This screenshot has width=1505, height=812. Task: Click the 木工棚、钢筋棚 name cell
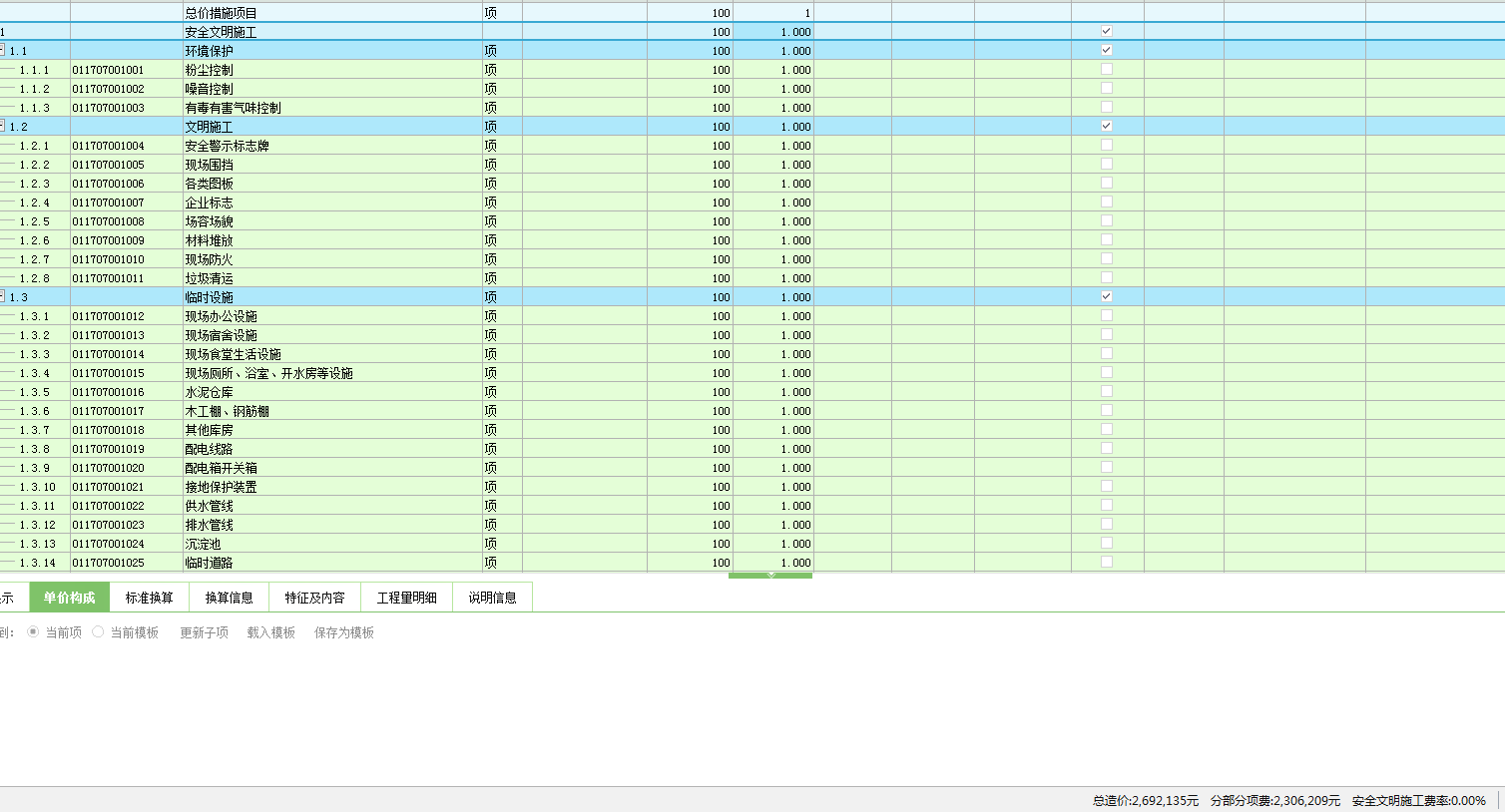click(x=332, y=411)
